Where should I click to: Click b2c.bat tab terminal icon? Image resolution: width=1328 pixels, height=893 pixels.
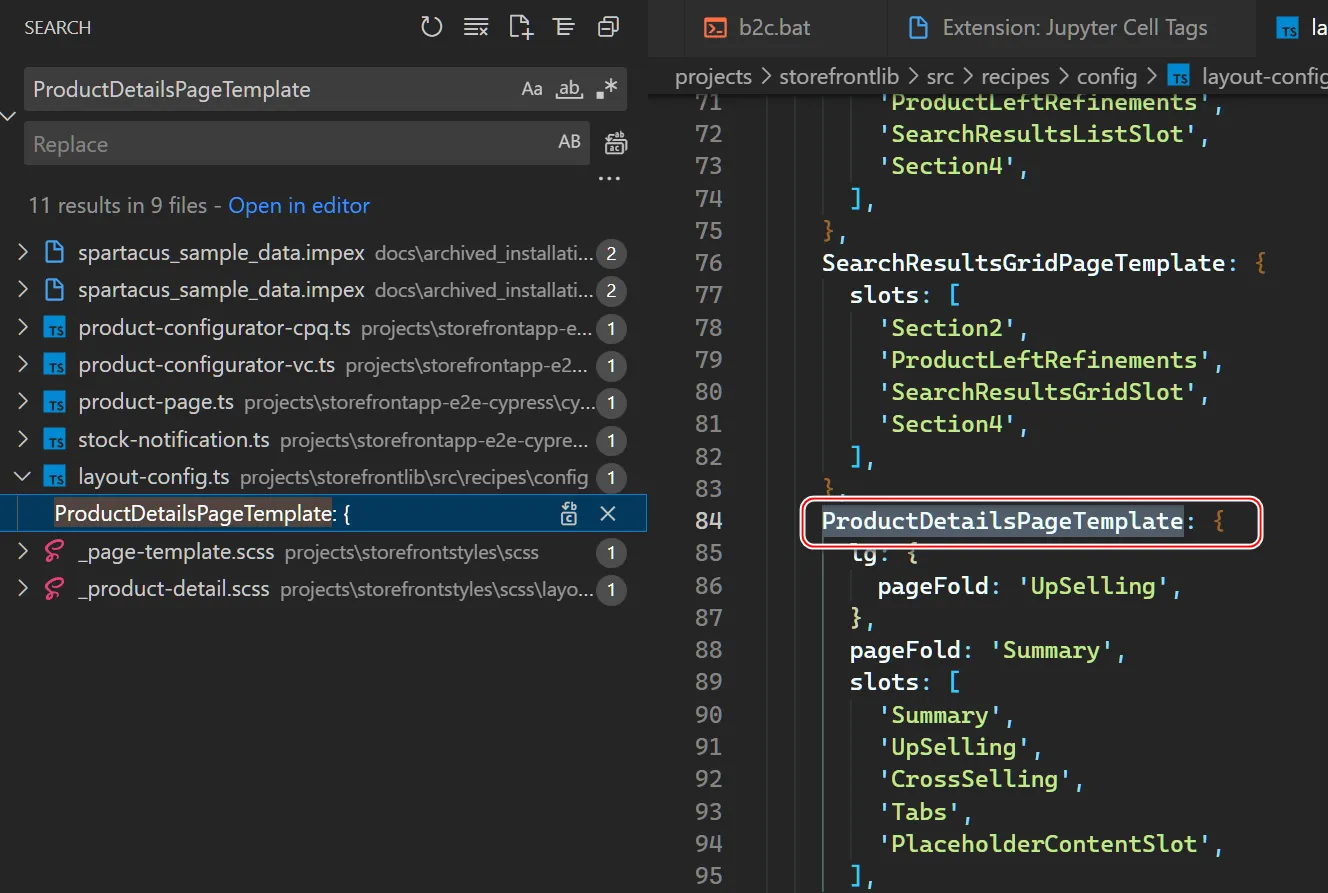(x=715, y=28)
